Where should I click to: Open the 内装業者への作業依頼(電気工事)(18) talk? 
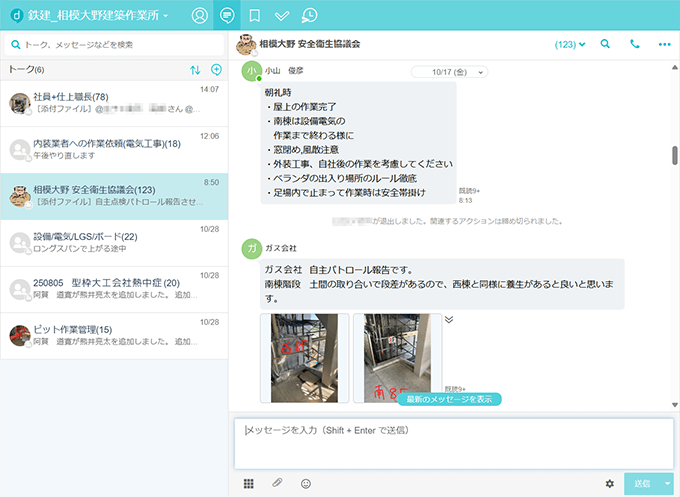(x=114, y=150)
